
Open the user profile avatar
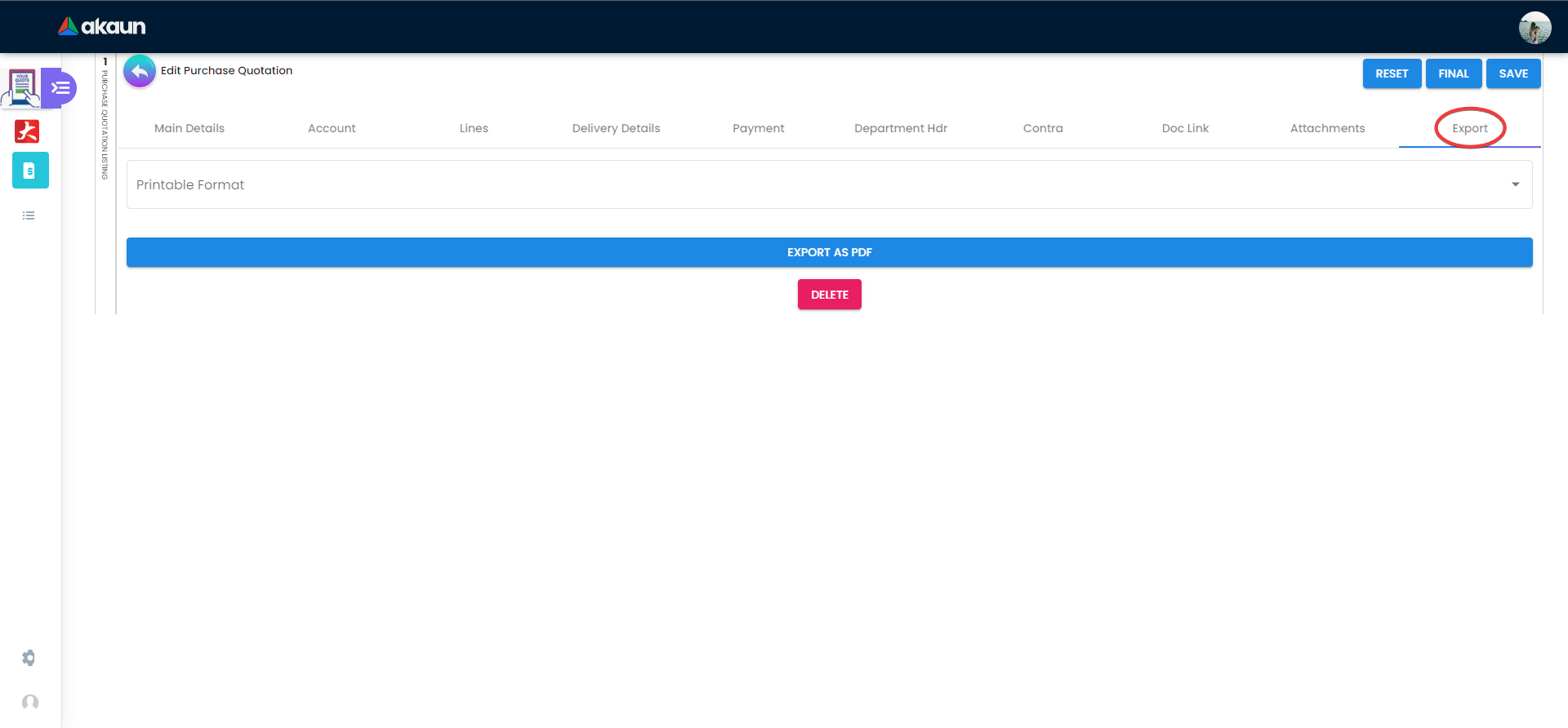click(1535, 28)
